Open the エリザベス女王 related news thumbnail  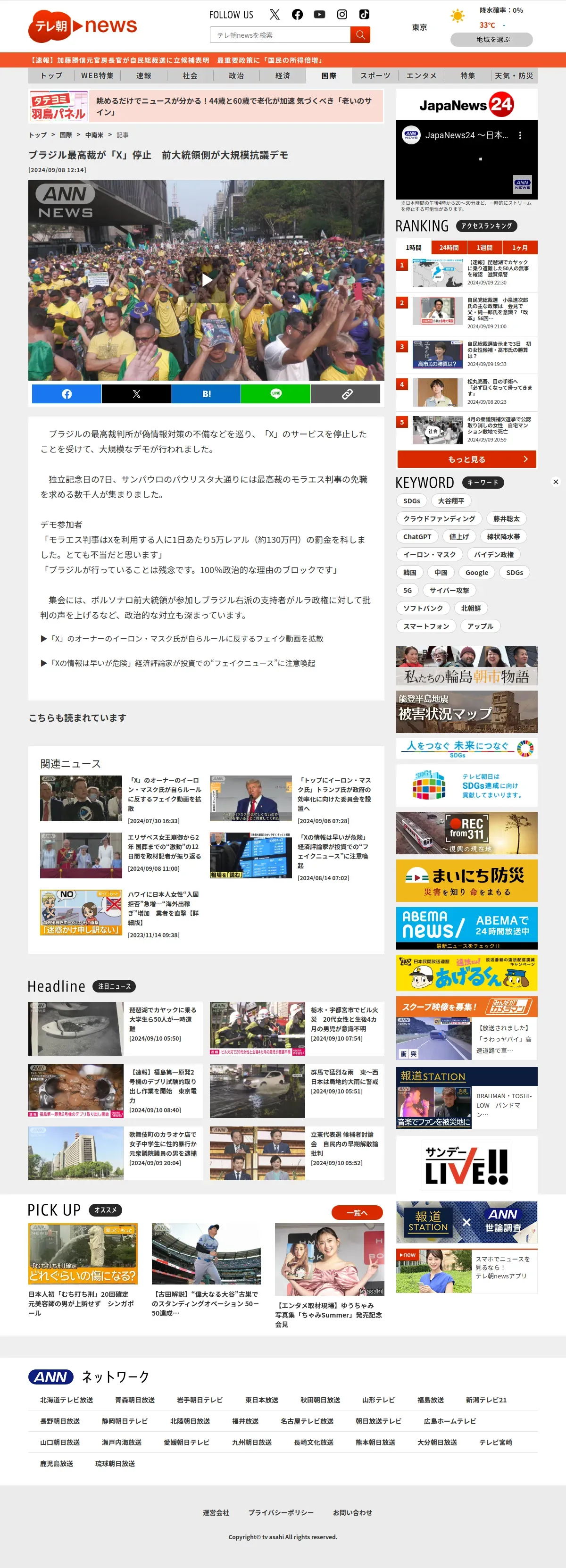(x=81, y=855)
